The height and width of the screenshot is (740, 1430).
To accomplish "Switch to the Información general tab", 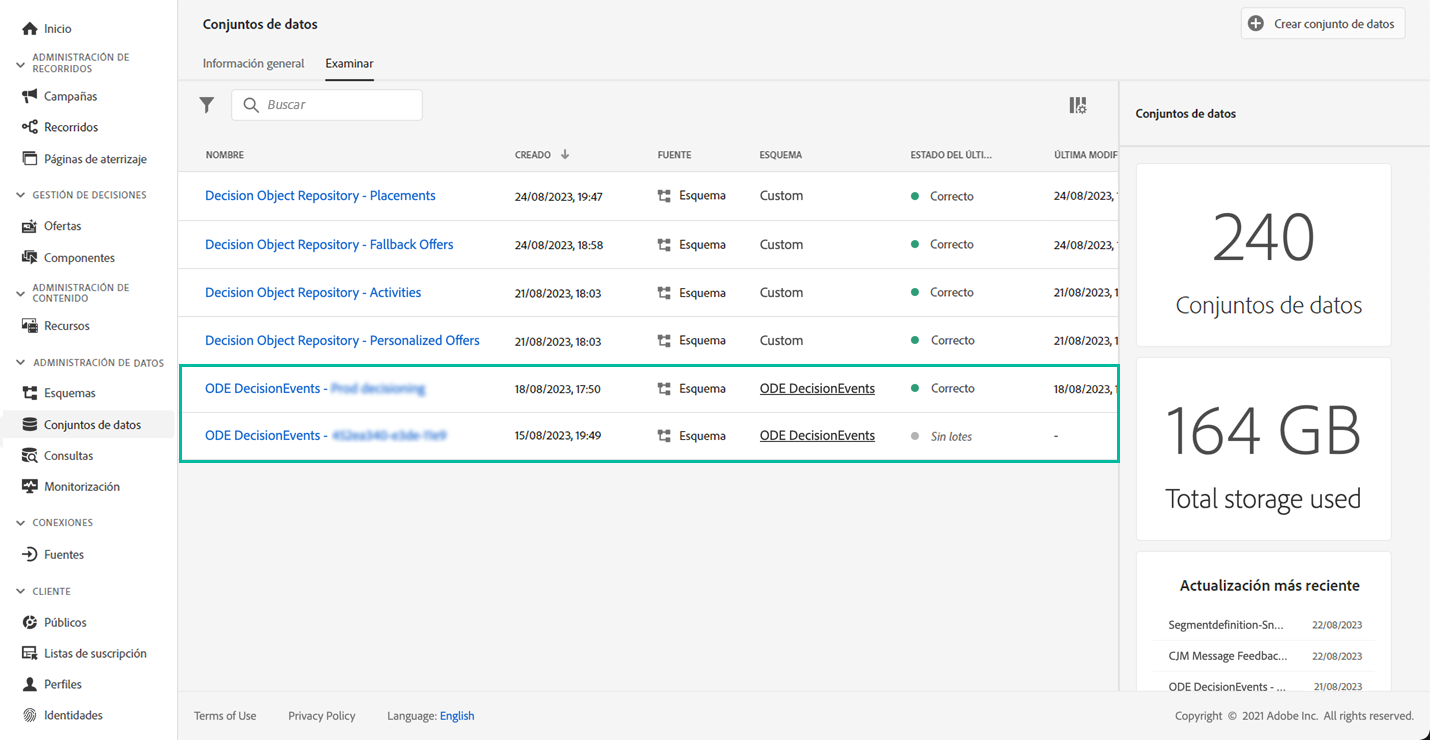I will coord(253,64).
